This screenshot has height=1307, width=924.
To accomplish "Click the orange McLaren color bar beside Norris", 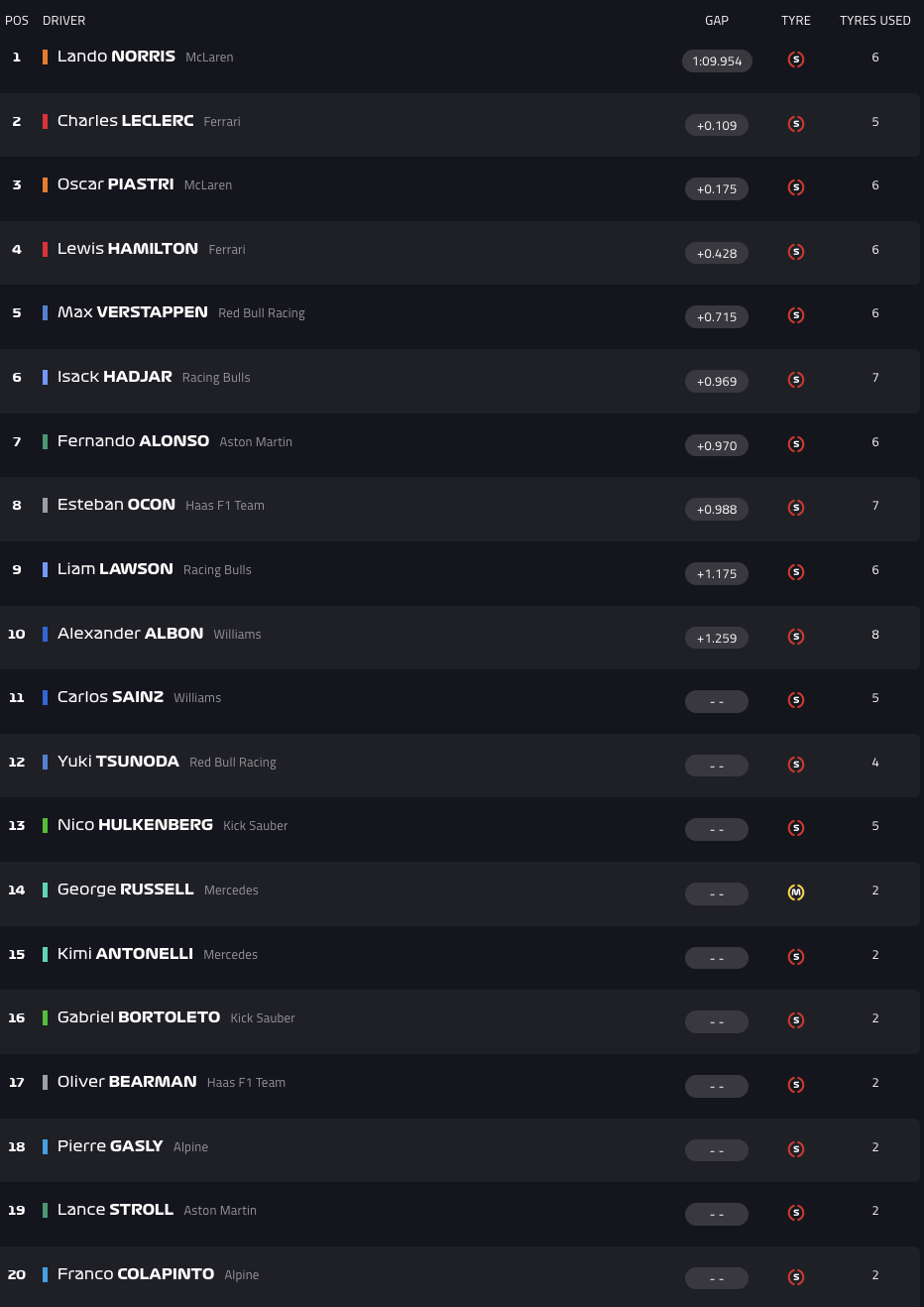I will tap(45, 57).
